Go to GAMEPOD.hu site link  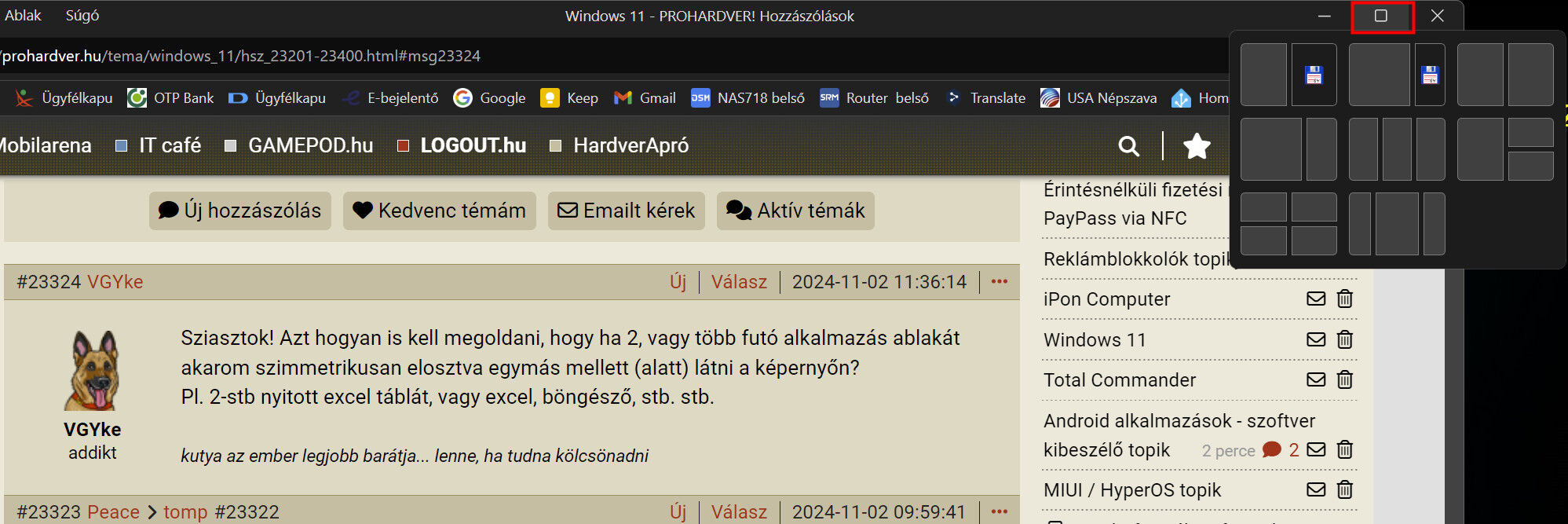click(300, 145)
